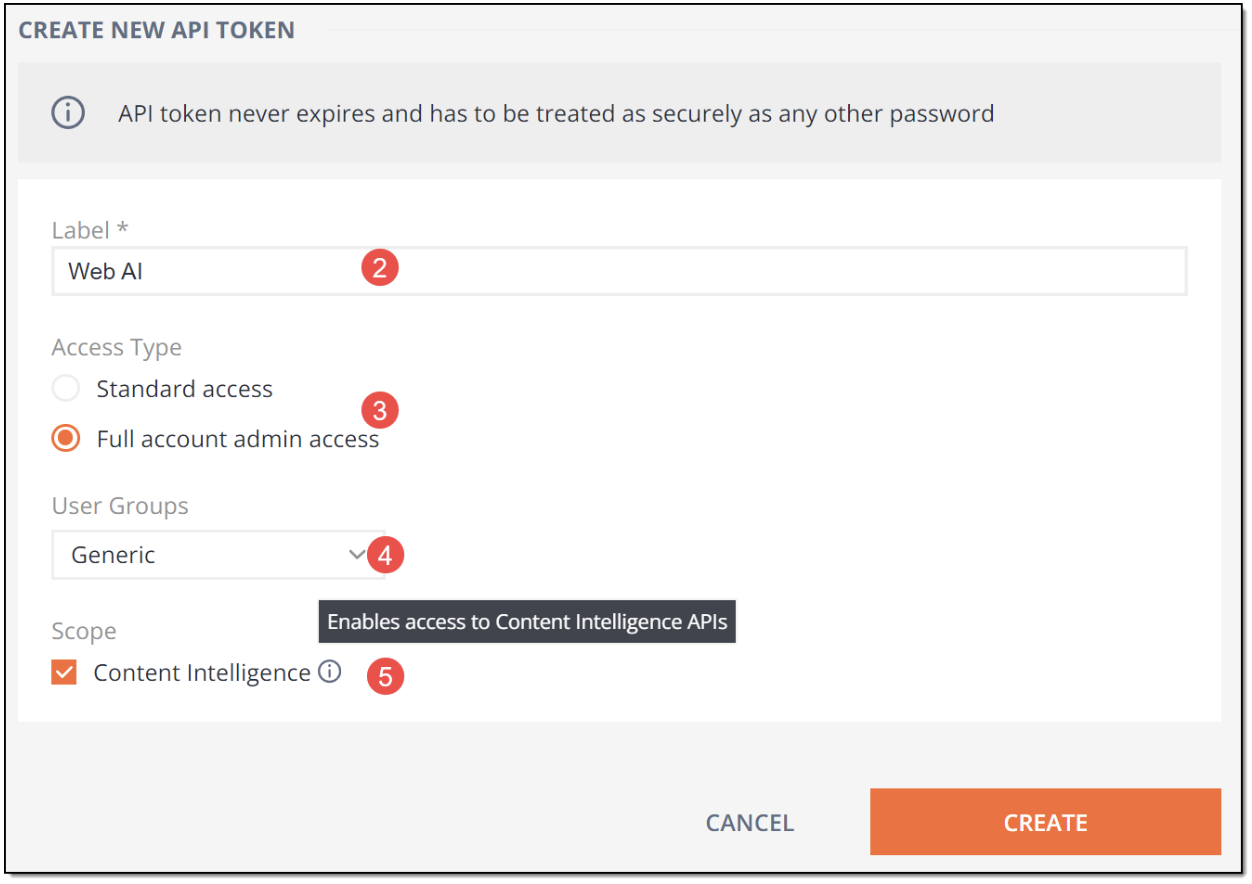
Task: Click the CREATE NEW API TOKEN header
Action: [156, 30]
